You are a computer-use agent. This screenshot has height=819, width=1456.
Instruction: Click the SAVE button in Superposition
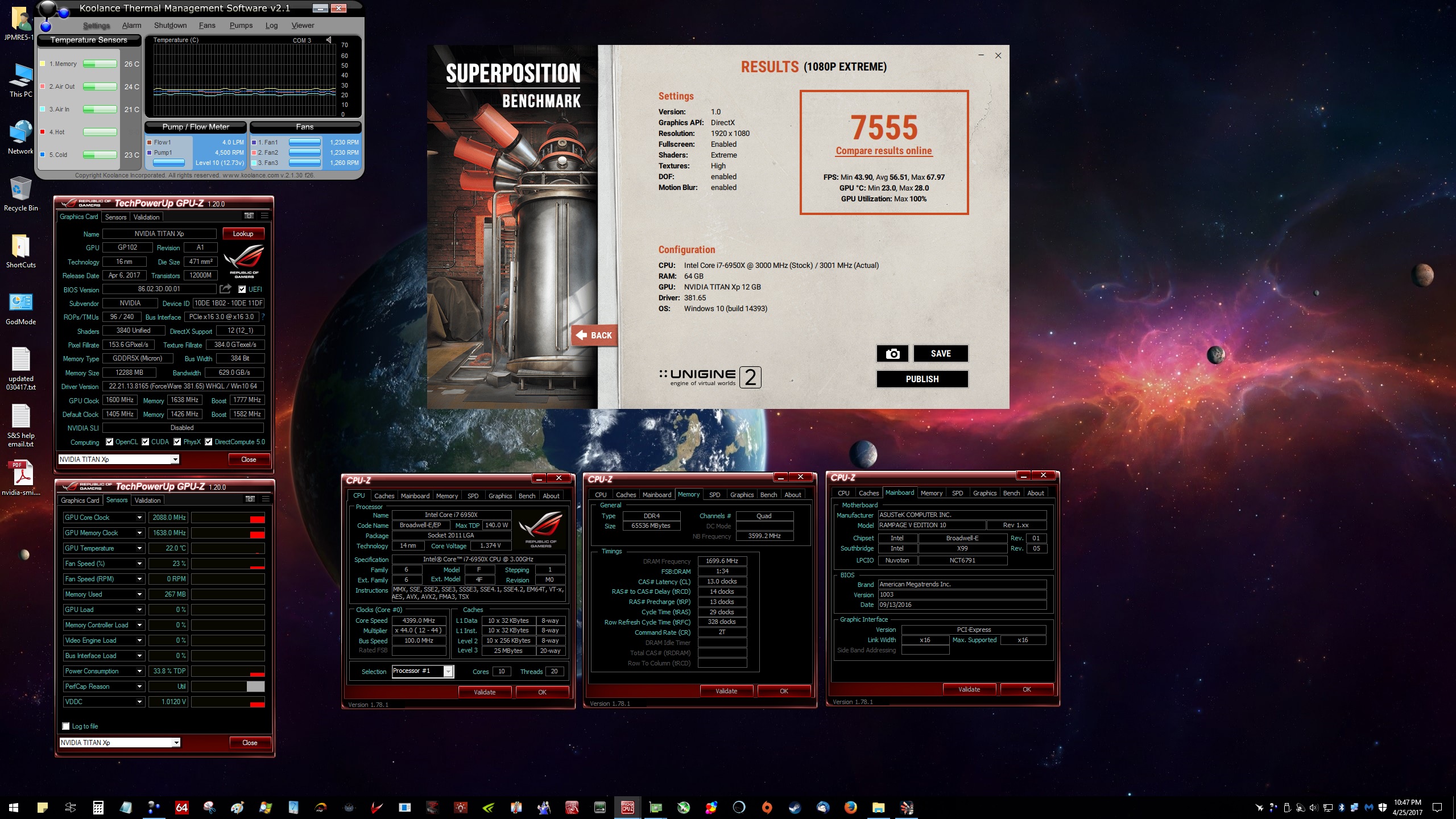tap(941, 353)
